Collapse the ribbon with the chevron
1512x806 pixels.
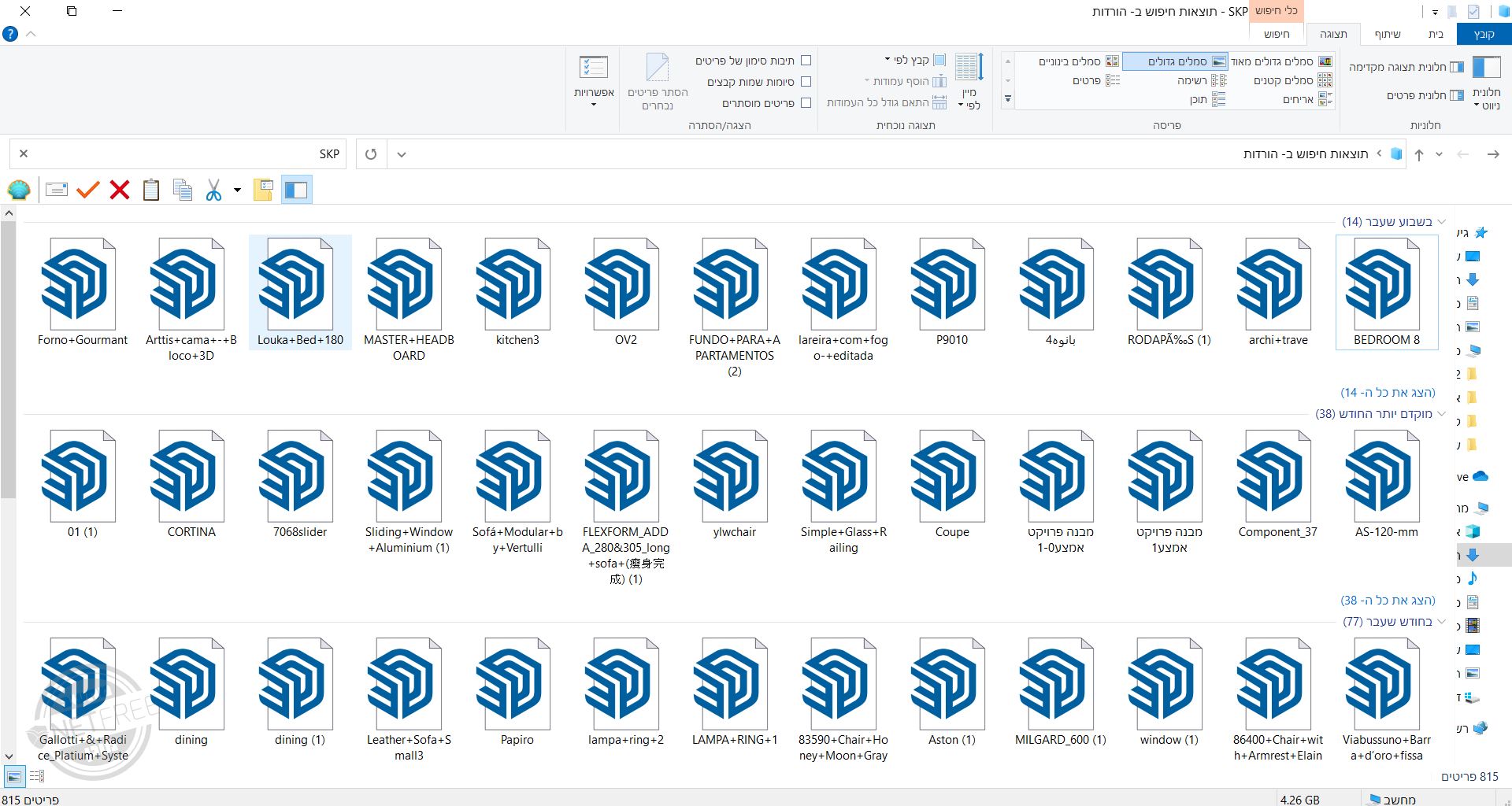(x=31, y=34)
